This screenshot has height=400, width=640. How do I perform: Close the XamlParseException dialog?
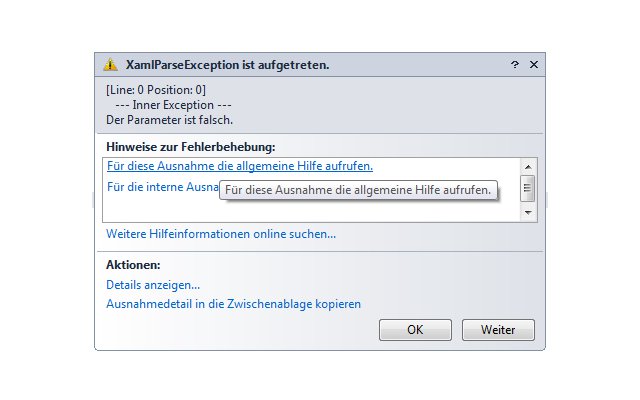click(533, 64)
